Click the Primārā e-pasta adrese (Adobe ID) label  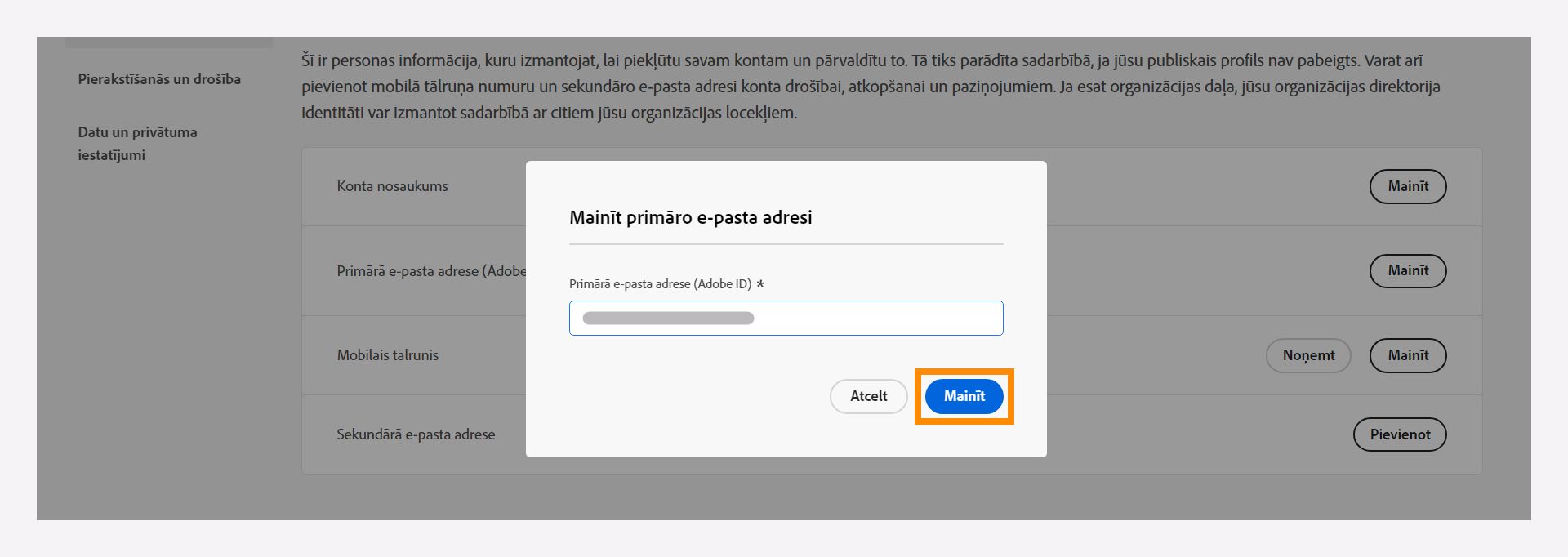pos(658,284)
